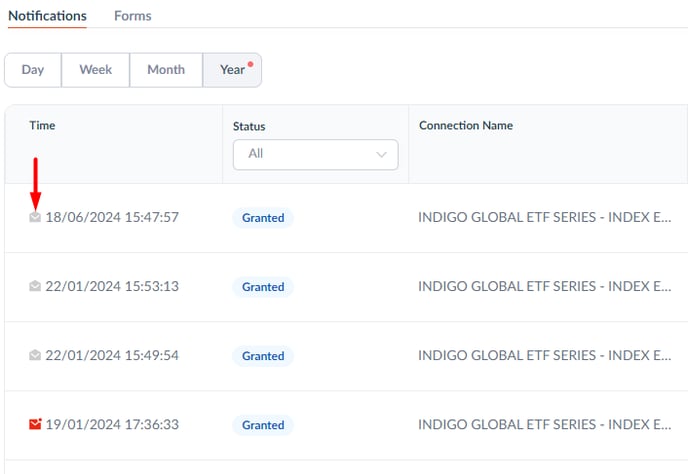Switch to the Forms tab

(133, 16)
